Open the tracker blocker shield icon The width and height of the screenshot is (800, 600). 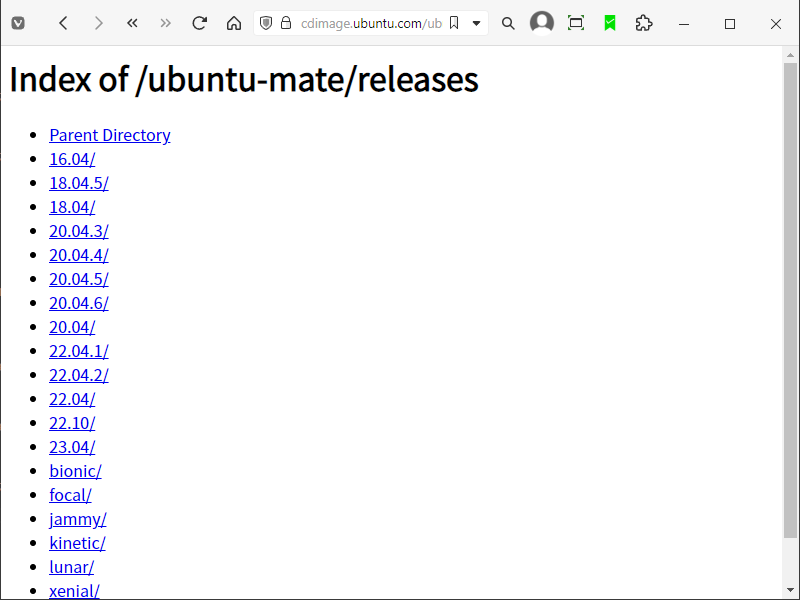point(266,23)
